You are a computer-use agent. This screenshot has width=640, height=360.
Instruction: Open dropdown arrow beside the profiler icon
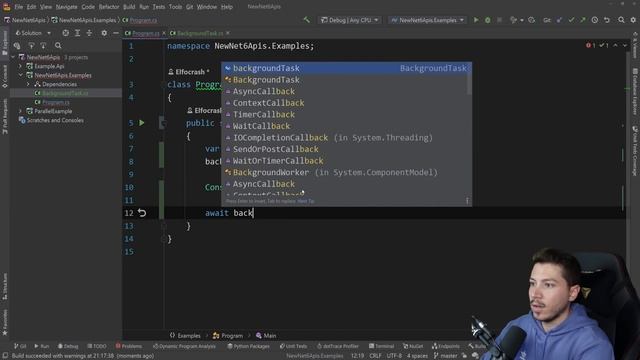[x=522, y=20]
